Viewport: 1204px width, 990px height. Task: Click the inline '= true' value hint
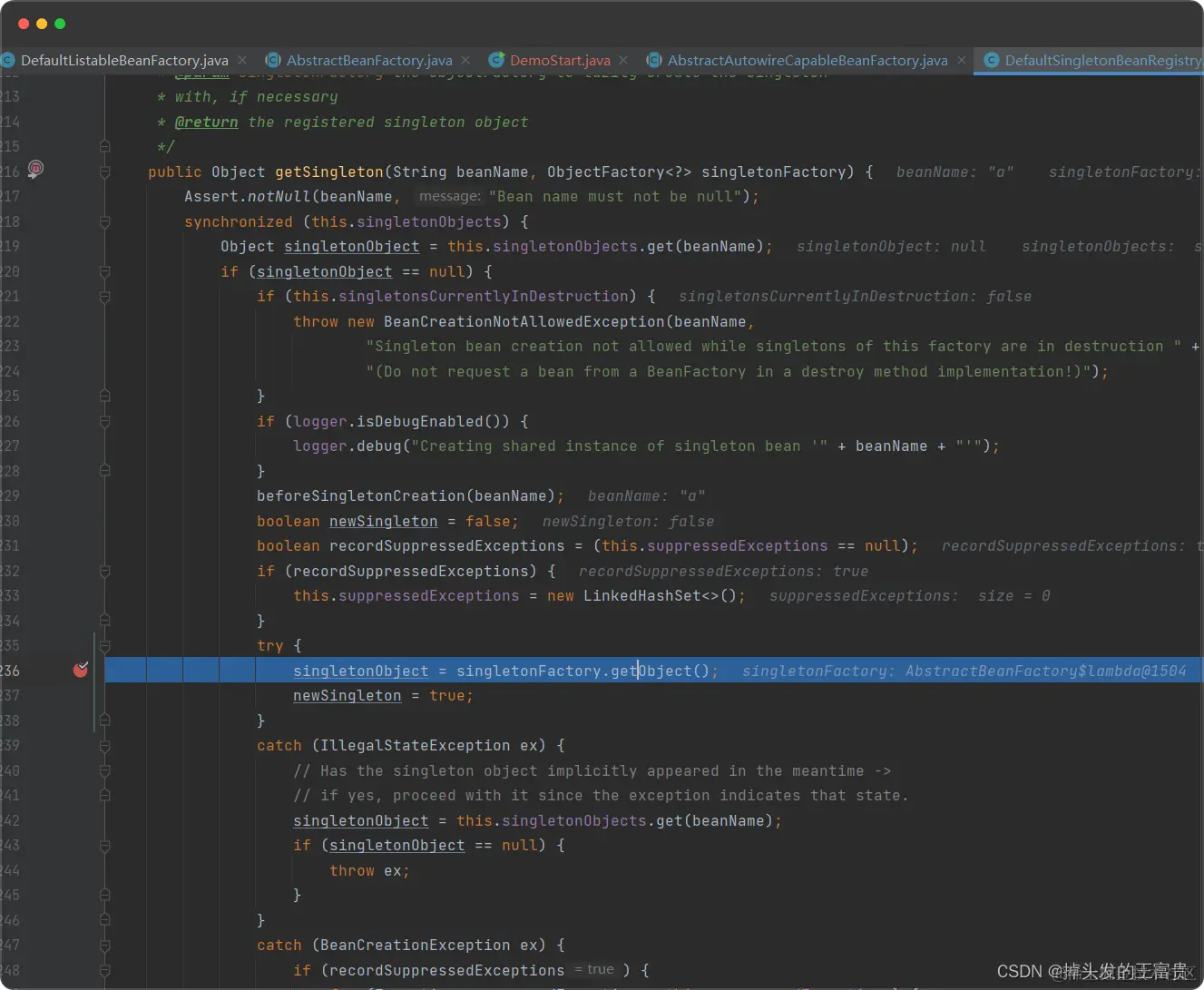click(x=594, y=969)
